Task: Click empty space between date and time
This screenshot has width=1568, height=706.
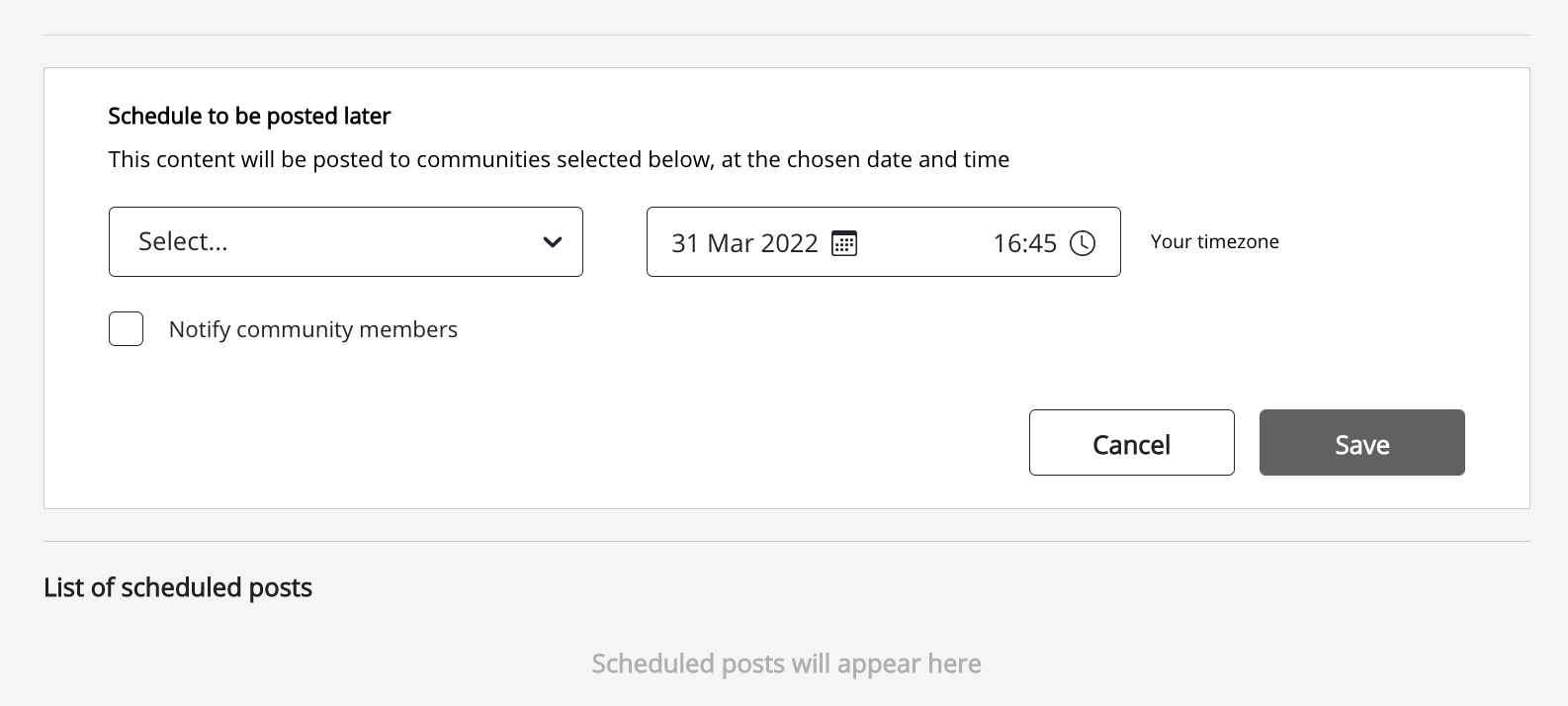Action: [x=924, y=242]
